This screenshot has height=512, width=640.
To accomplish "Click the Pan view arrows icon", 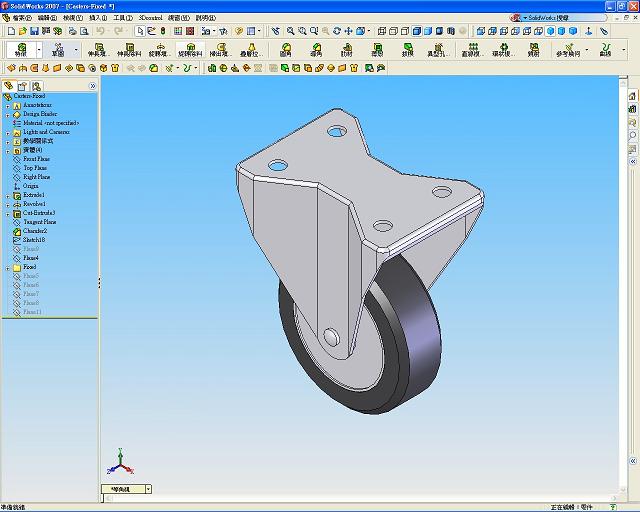I will pyautogui.click(x=348, y=31).
